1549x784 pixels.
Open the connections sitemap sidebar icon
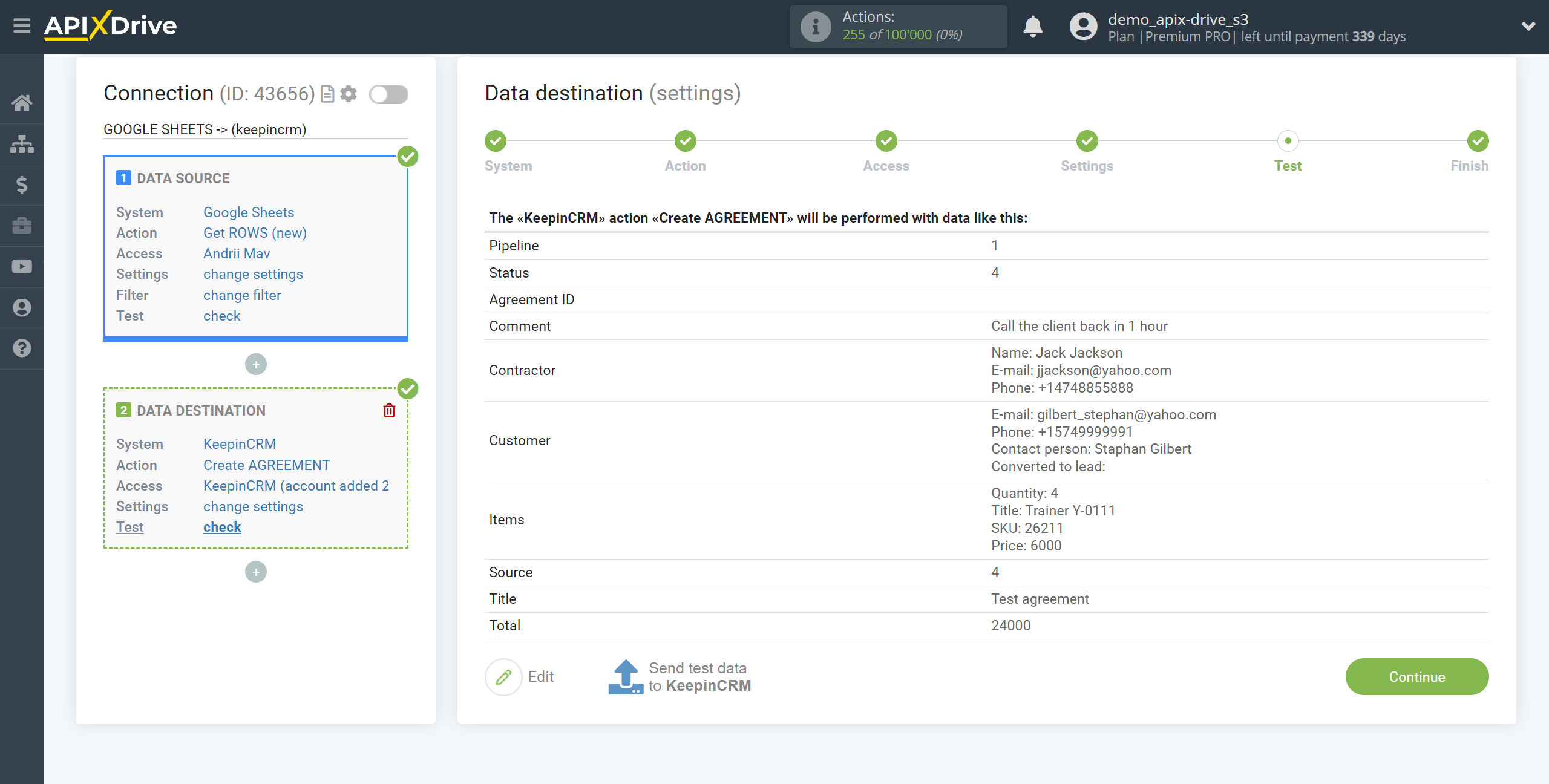pos(22,144)
